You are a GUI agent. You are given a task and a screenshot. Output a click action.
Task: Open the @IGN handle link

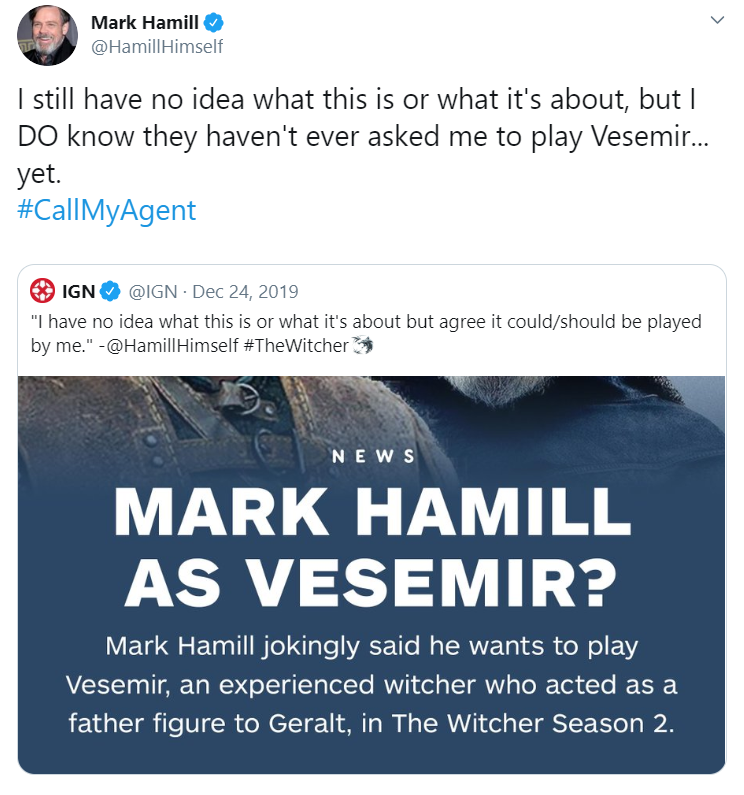[x=152, y=292]
